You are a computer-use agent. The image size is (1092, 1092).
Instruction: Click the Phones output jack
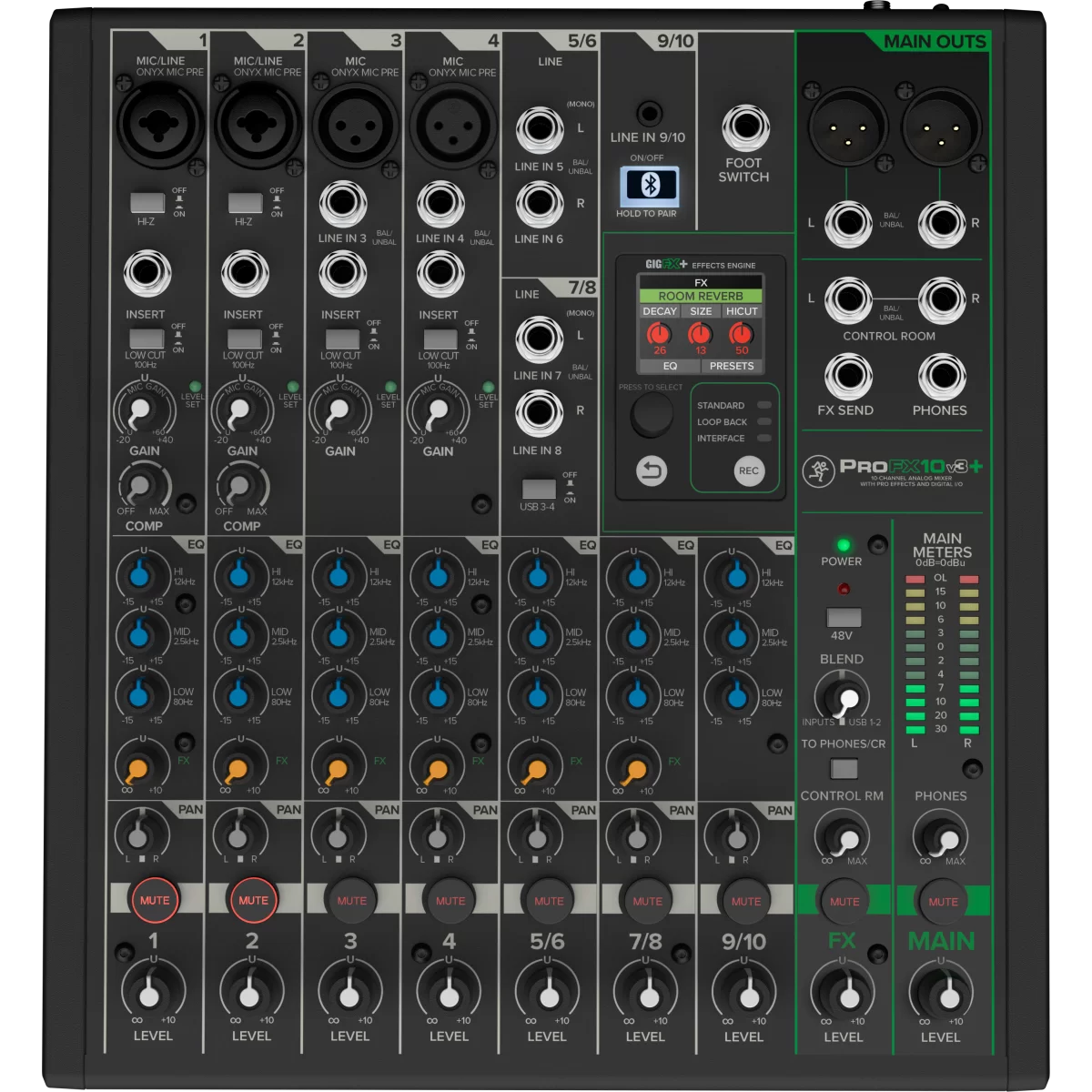click(941, 377)
